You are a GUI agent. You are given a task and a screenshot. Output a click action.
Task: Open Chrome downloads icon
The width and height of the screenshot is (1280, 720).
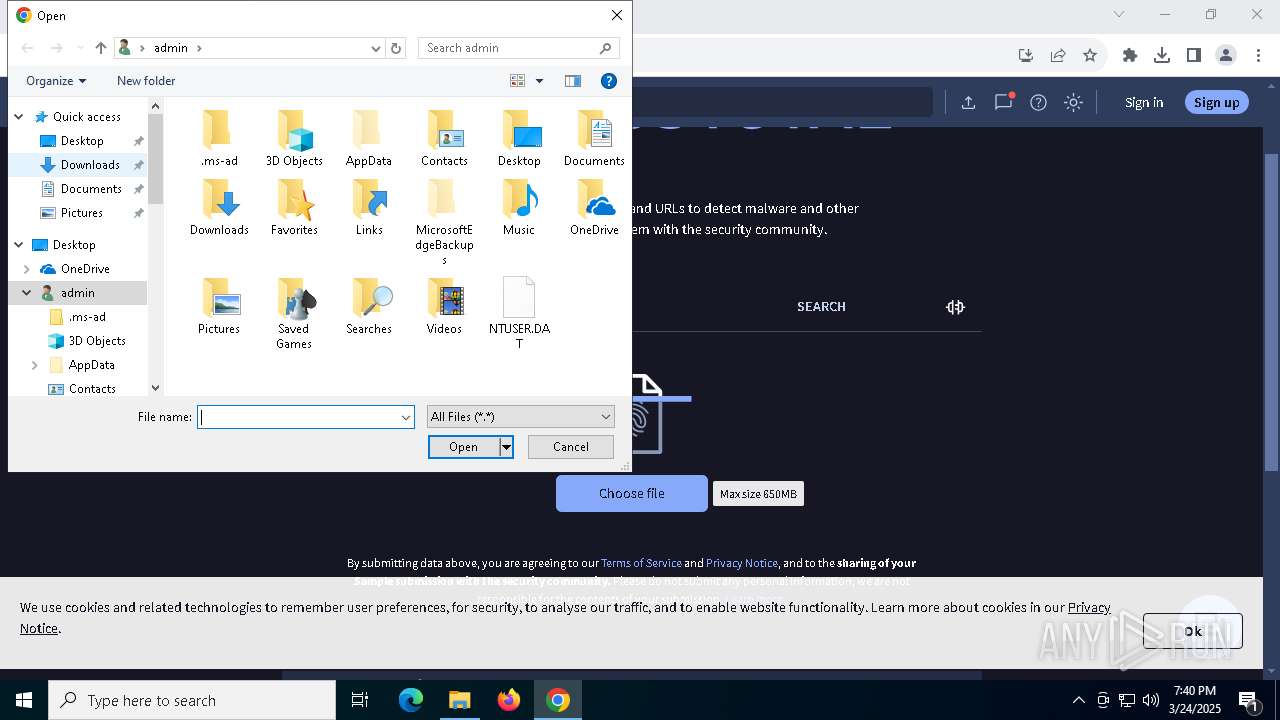pos(1162,55)
